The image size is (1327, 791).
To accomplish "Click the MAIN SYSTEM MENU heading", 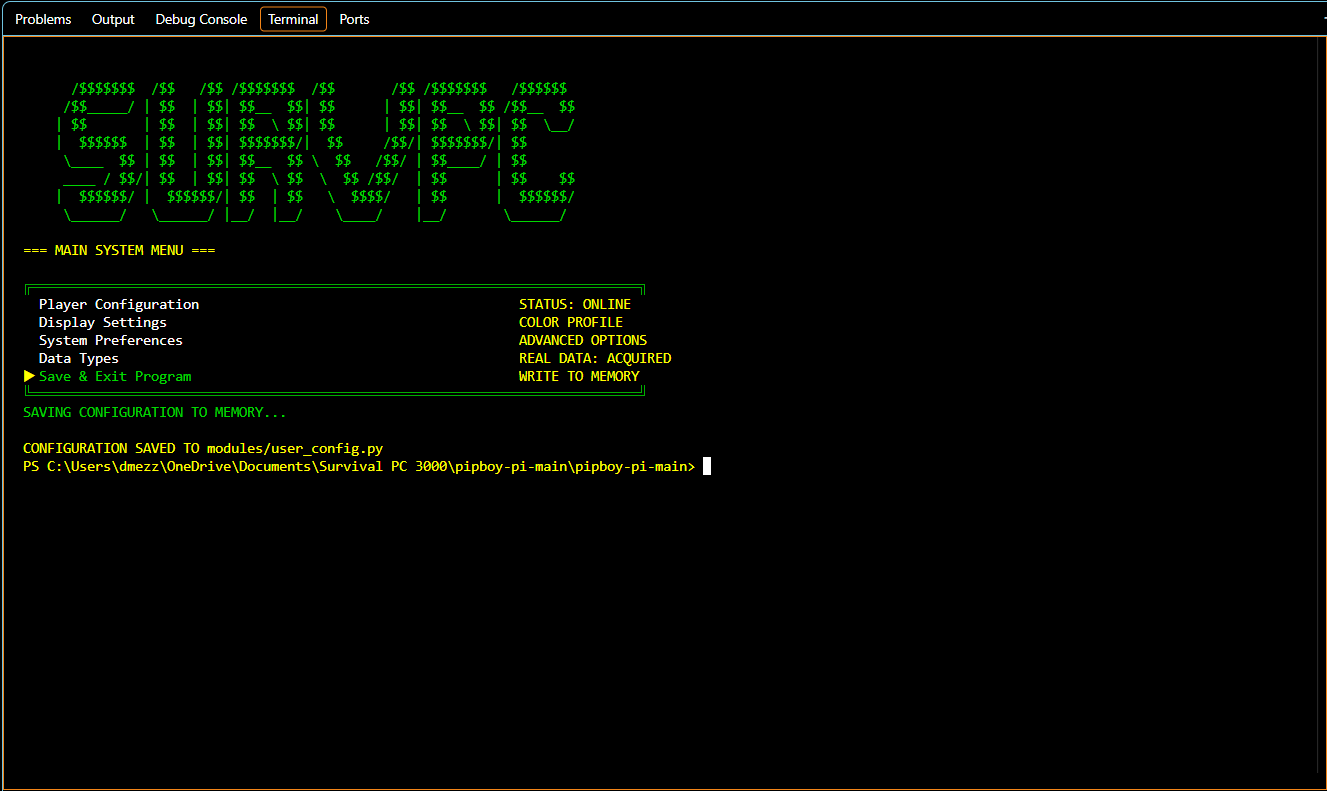I will click(119, 250).
